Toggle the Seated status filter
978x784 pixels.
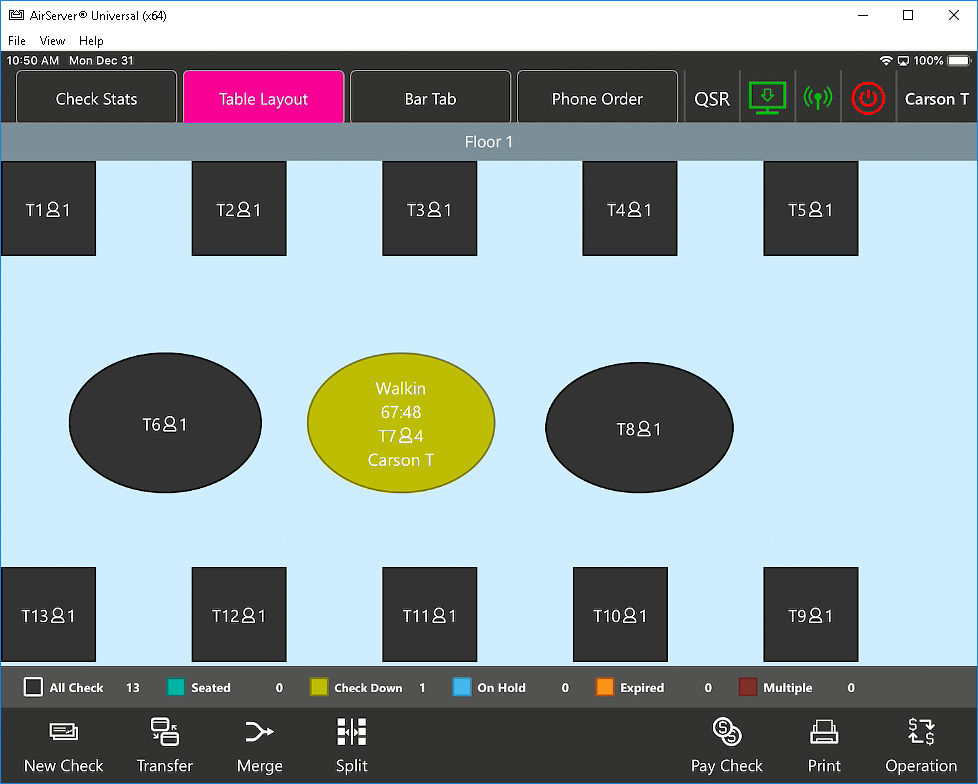176,687
